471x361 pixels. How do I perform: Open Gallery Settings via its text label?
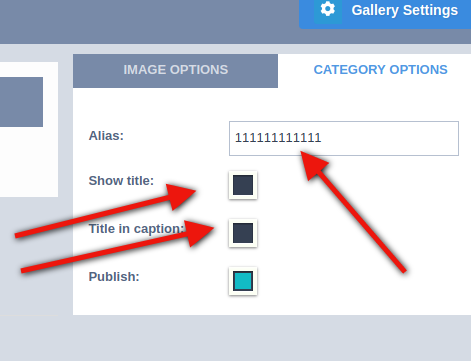[404, 10]
